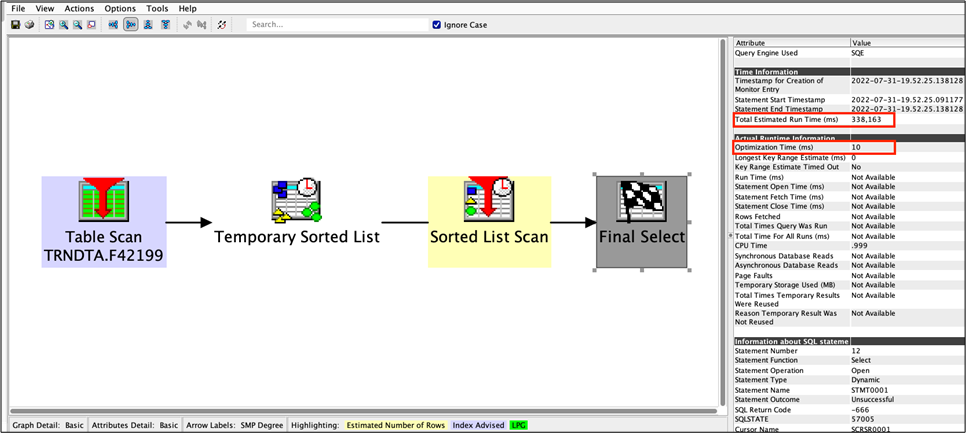Open the Actions menu
Screen dimensions: 966x433
pyautogui.click(x=79, y=8)
